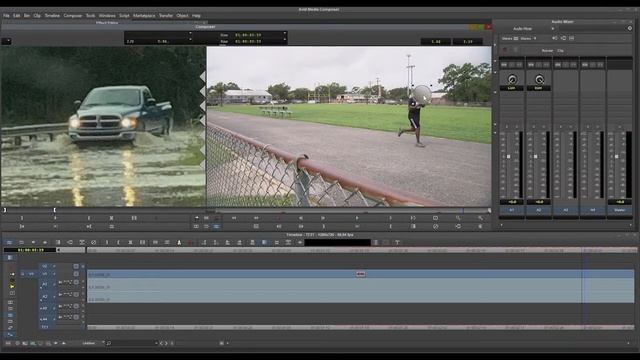Open the Stereo mix mode dropdown
Screen dimensions: 640x360
pyautogui.click(x=535, y=38)
